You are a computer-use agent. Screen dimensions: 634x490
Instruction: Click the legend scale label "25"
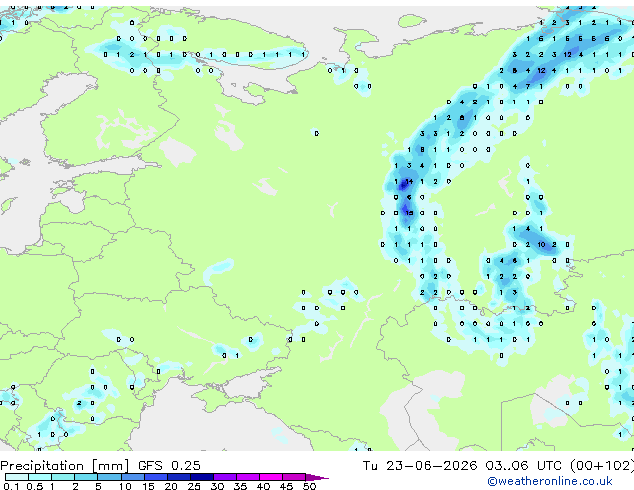pyautogui.click(x=194, y=486)
